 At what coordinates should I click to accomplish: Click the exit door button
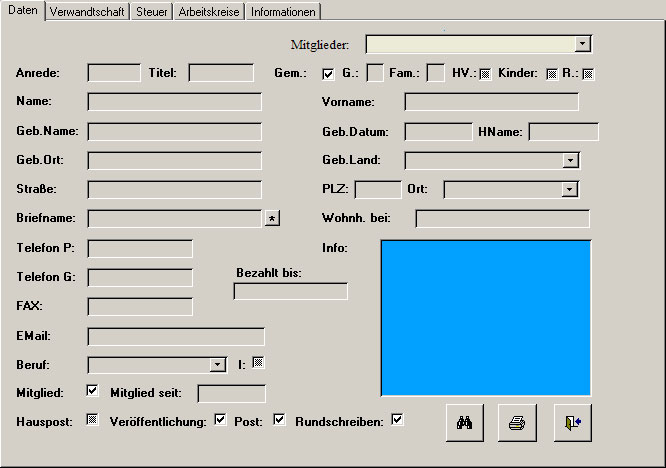[573, 423]
